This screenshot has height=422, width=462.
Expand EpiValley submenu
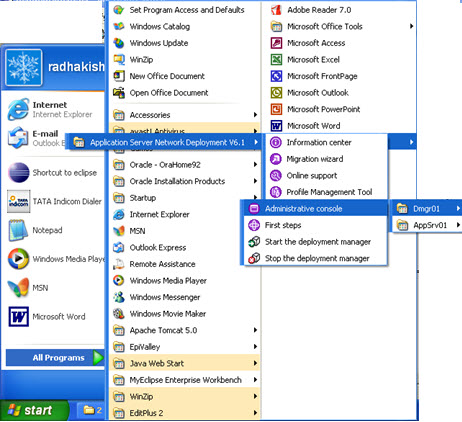pyautogui.click(x=185, y=347)
